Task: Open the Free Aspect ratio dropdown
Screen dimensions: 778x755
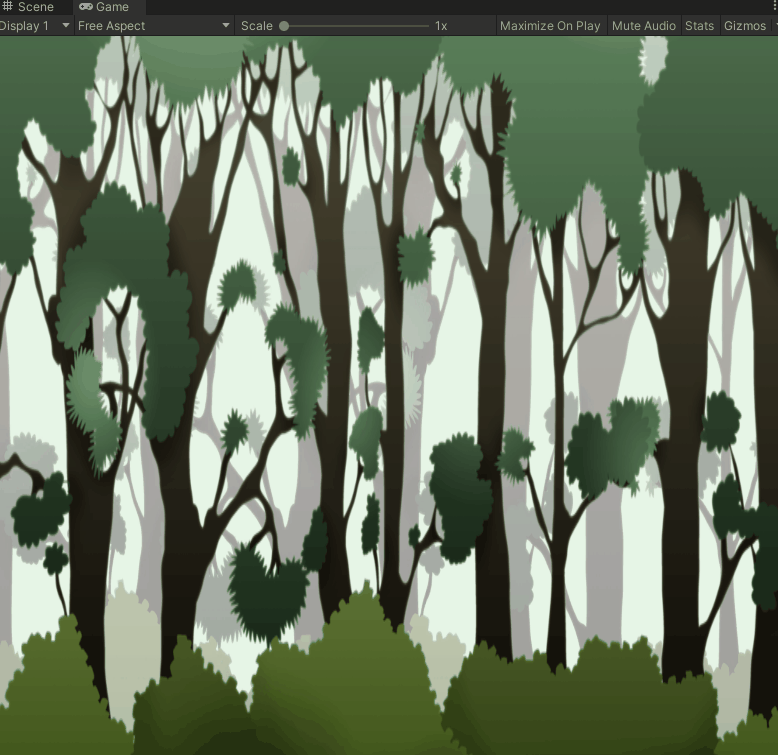Action: 154,26
